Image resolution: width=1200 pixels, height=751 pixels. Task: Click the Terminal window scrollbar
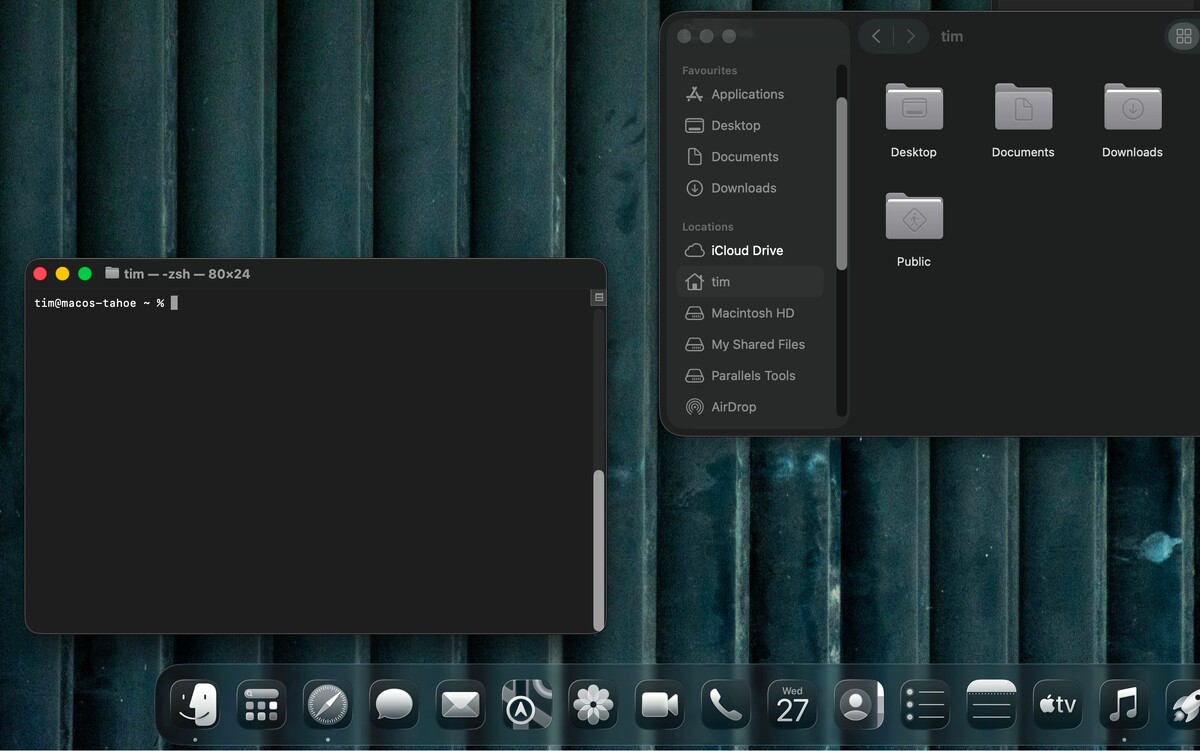(x=599, y=548)
